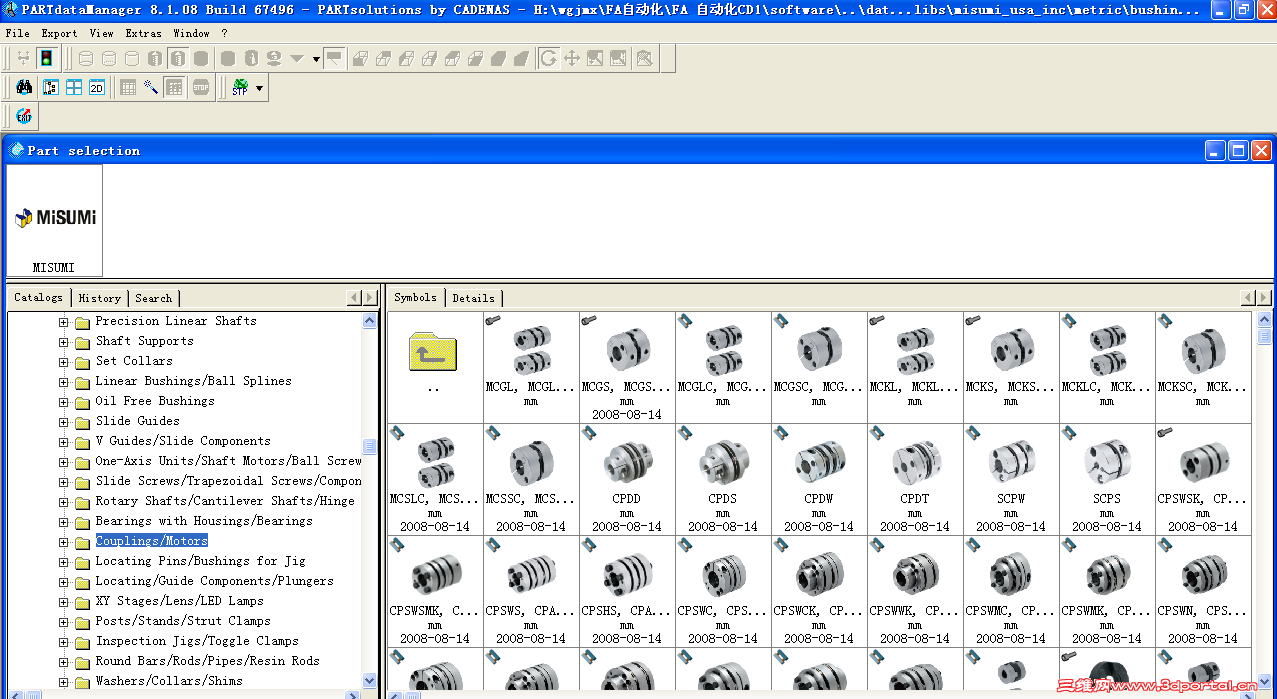Viewport: 1277px width, 699px height.
Task: Select Locating Pins/Bushings for Jig
Action: click(x=201, y=561)
